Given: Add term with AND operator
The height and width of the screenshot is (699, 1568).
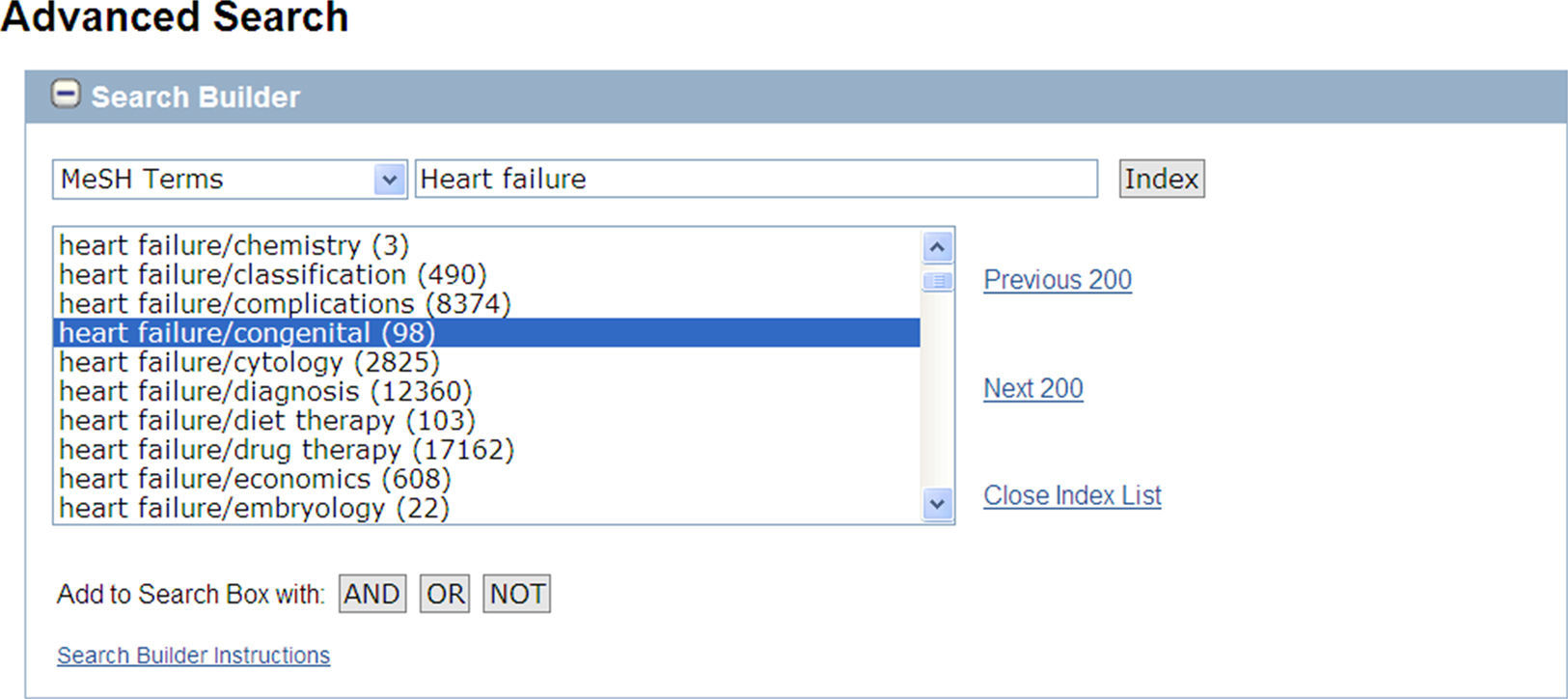Looking at the screenshot, I should [372, 594].
